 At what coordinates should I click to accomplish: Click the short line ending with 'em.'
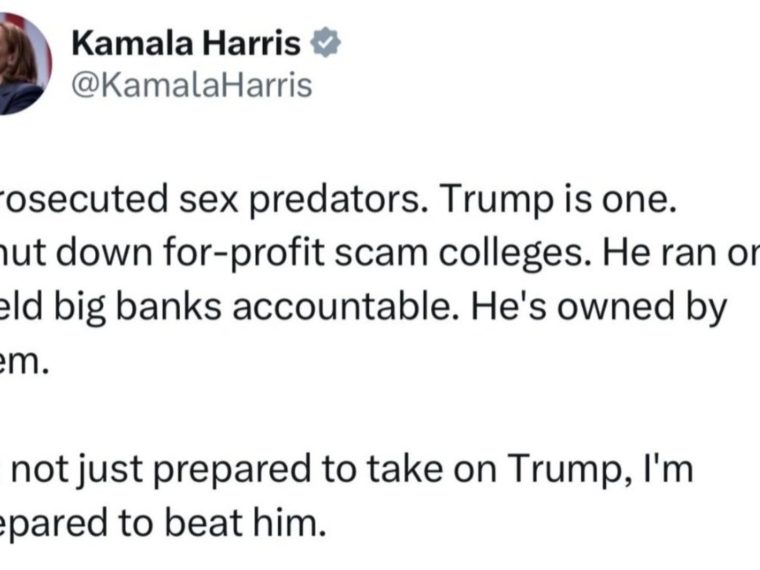(24, 362)
